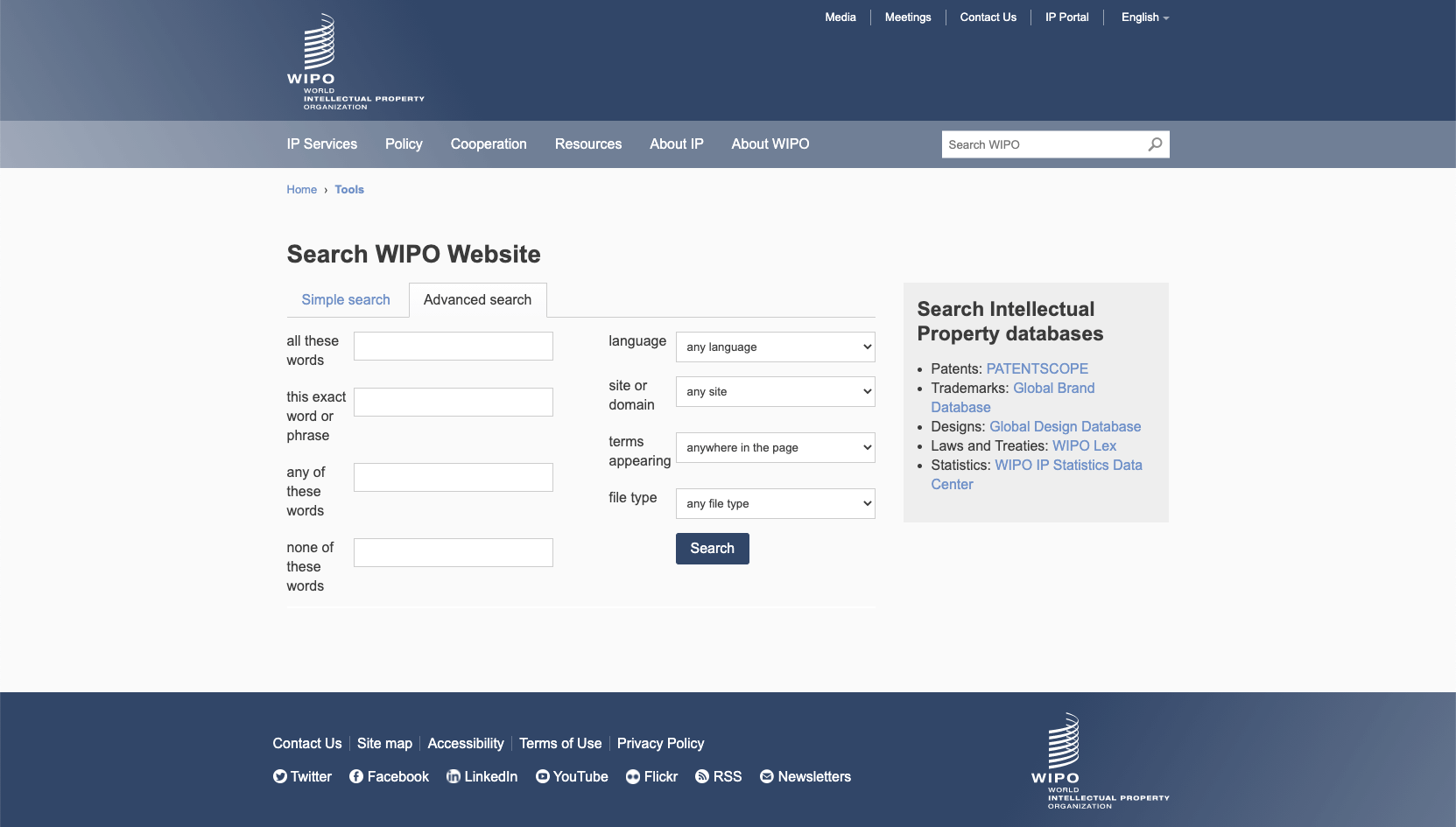Switch to the Simple search tab
The width and height of the screenshot is (1456, 827).
pos(346,299)
